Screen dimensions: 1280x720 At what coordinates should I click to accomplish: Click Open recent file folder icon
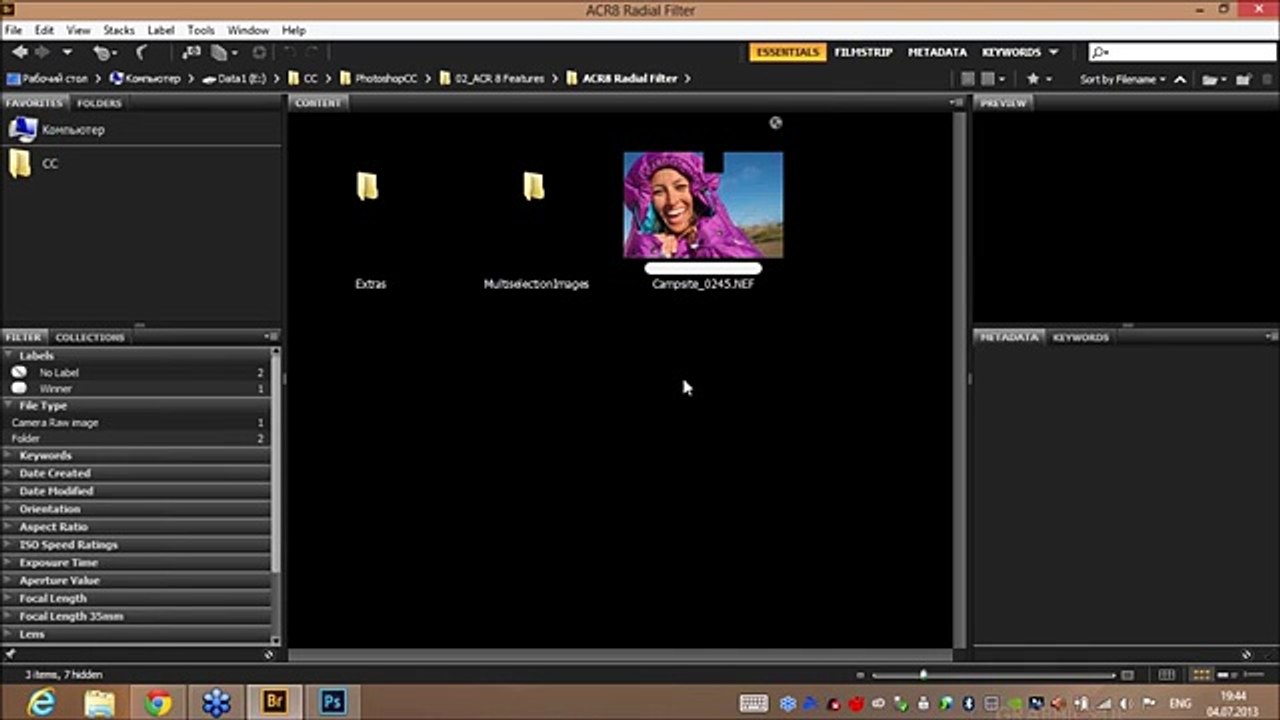[1213, 79]
